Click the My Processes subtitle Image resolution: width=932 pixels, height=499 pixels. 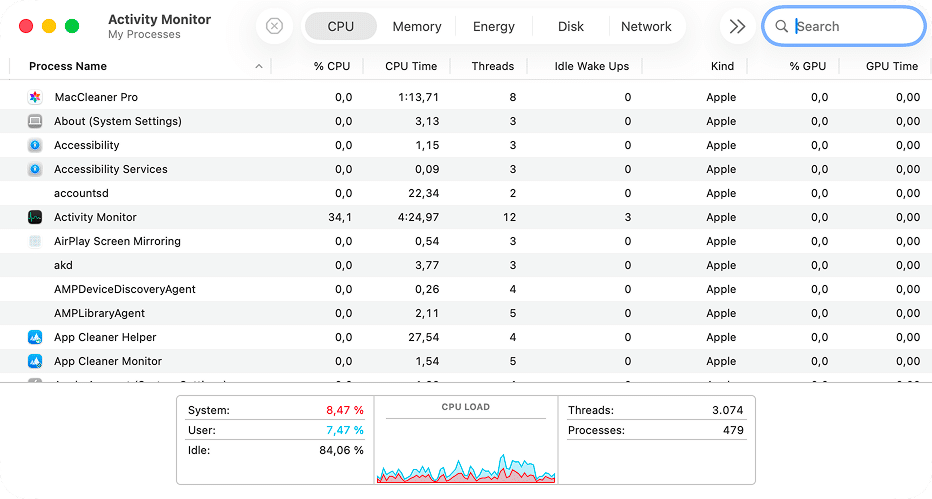point(144,34)
